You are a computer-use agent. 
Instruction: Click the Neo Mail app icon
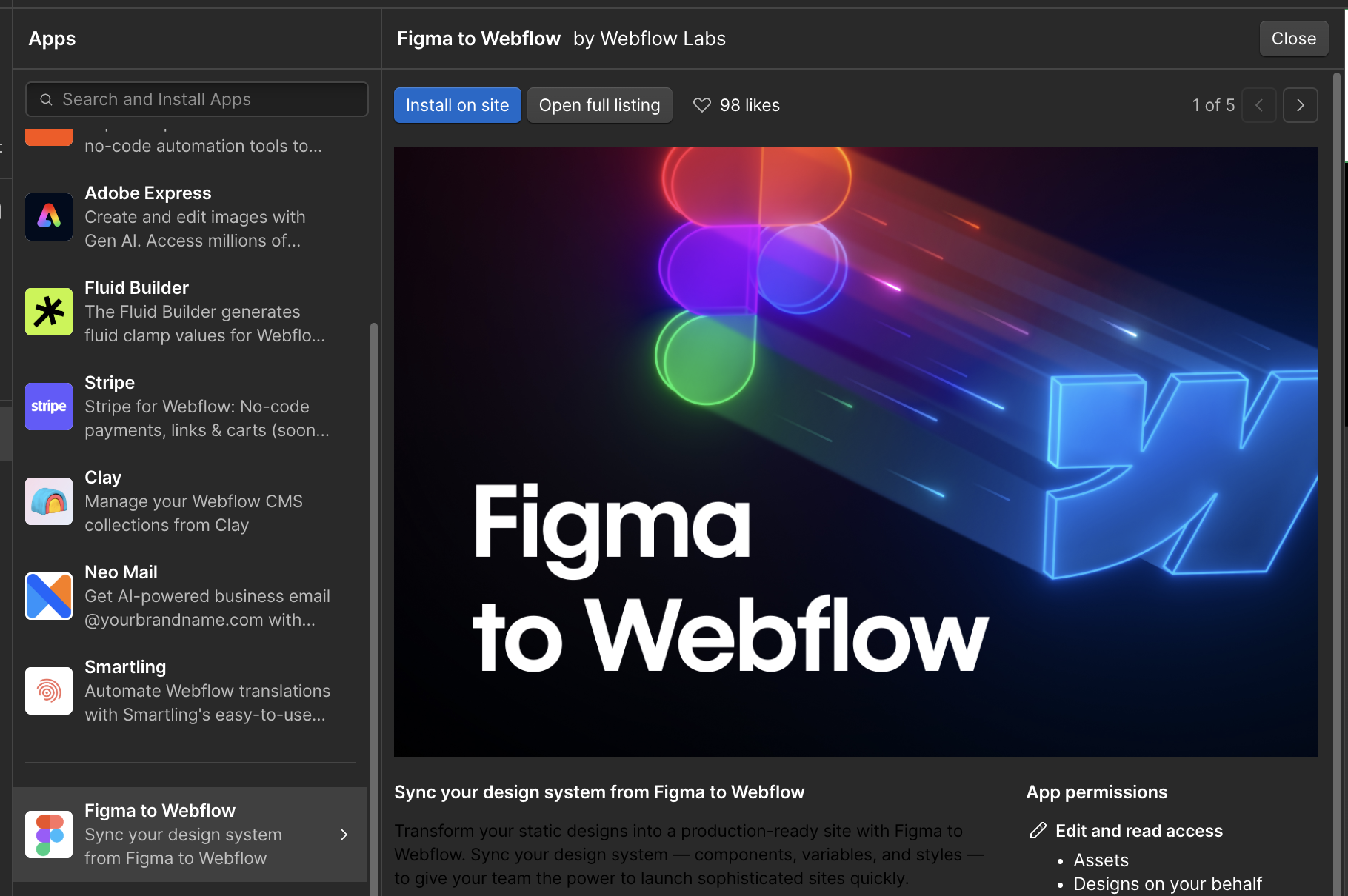coord(49,596)
